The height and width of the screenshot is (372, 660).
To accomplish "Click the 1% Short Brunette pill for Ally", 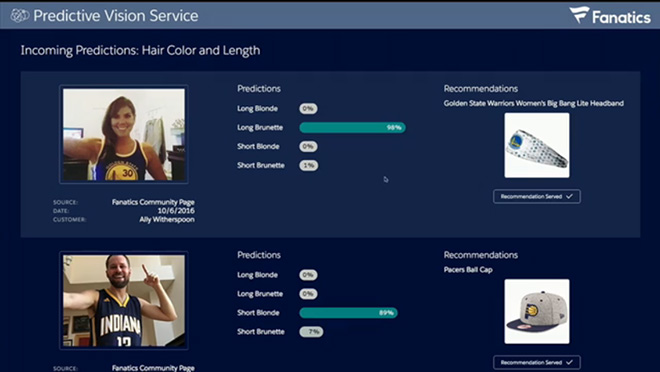I will pos(309,165).
